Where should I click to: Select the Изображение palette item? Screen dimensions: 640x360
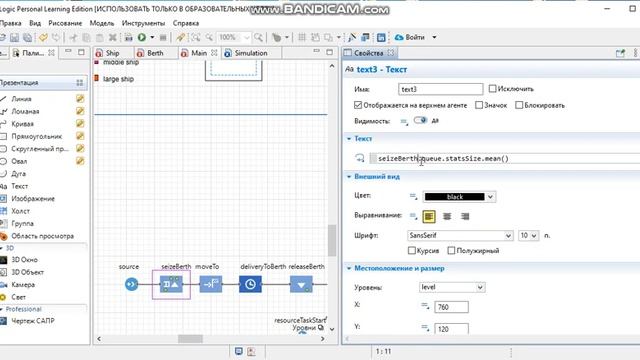(x=33, y=199)
